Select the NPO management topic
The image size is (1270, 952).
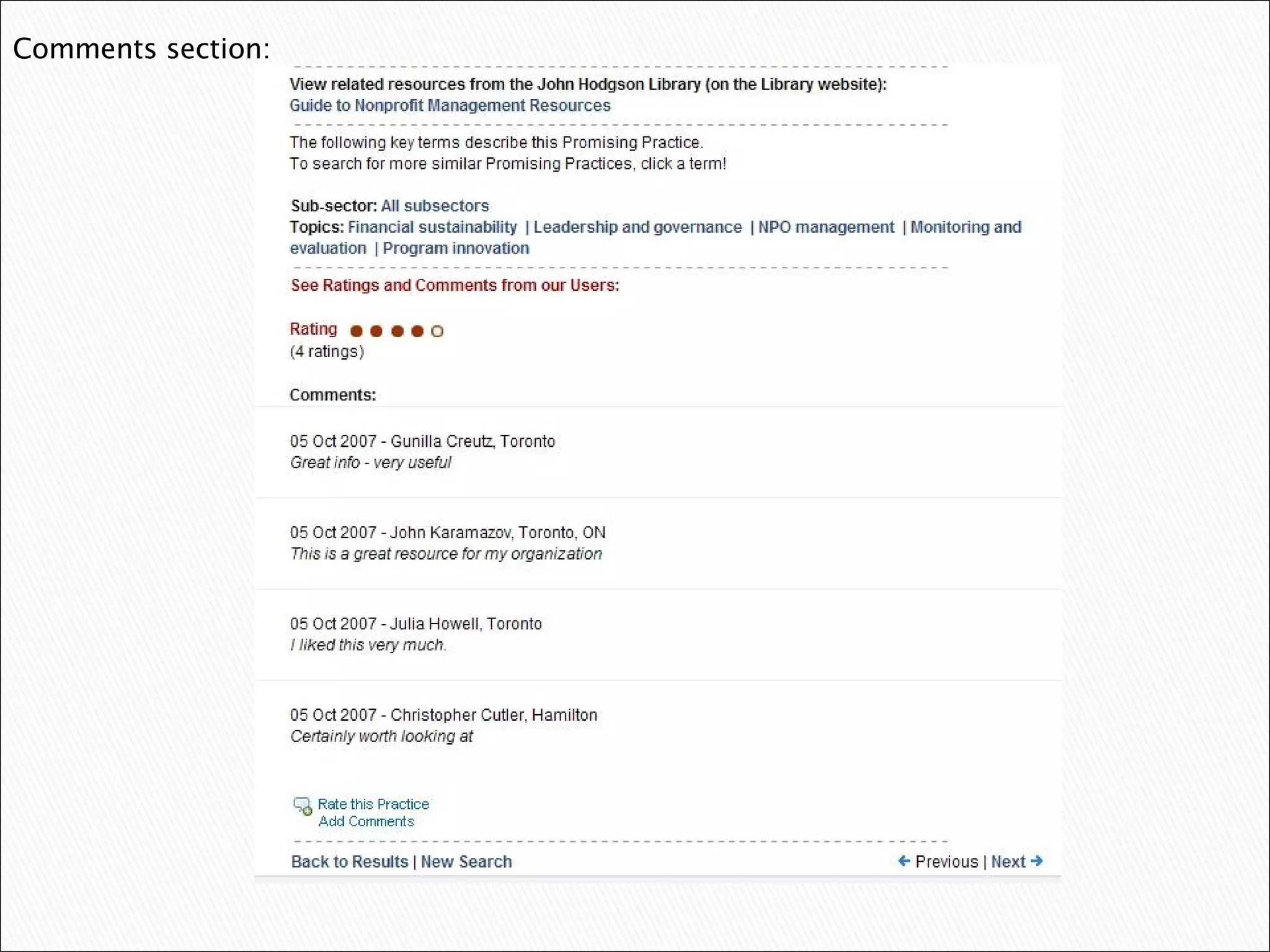coord(826,227)
